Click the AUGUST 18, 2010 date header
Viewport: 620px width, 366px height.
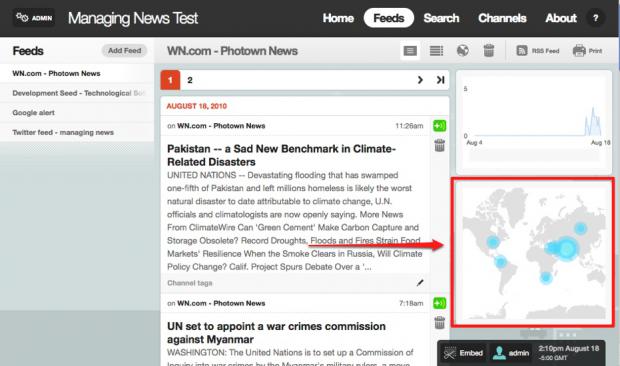197,106
